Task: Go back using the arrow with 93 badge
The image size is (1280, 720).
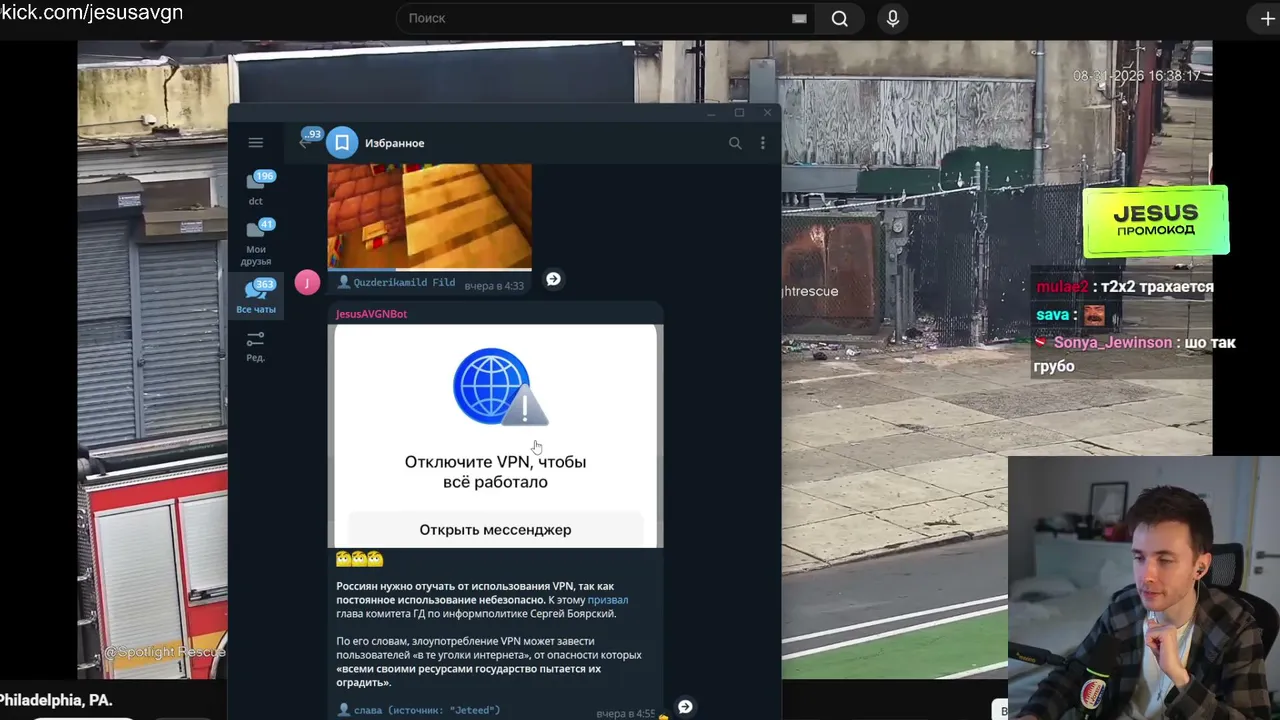Action: coord(310,139)
